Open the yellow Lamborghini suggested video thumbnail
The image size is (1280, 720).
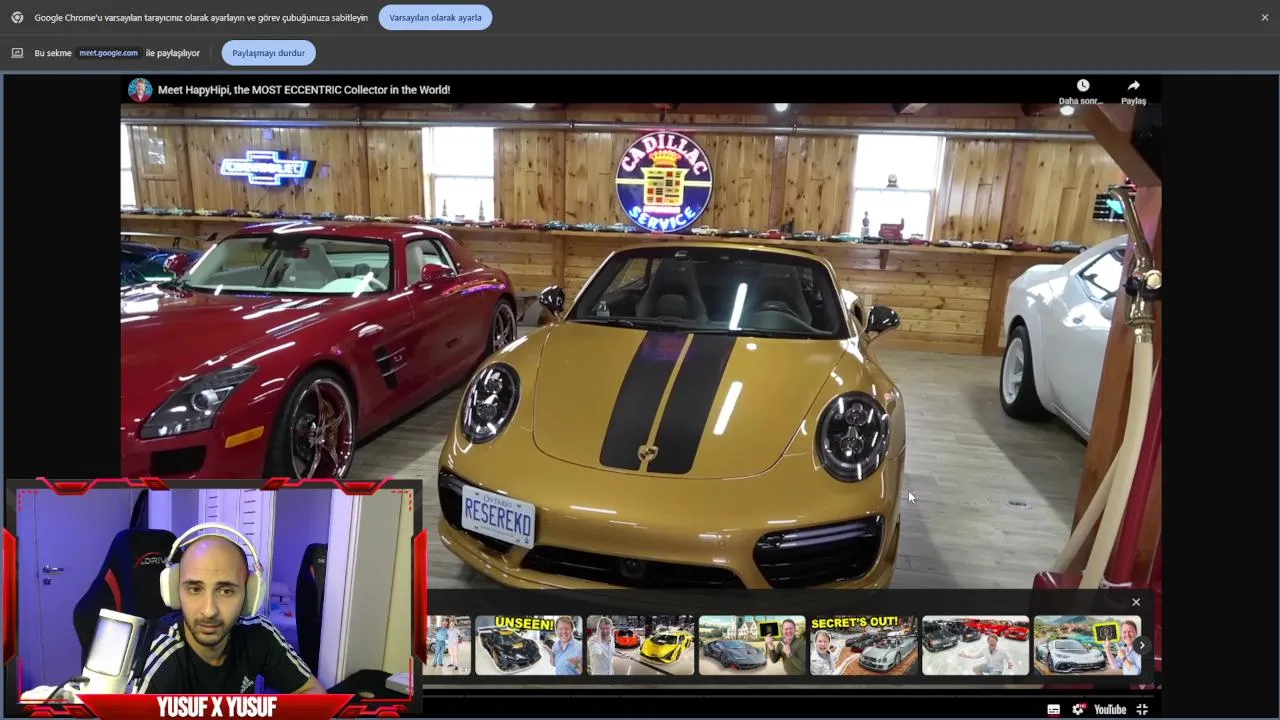coord(640,645)
